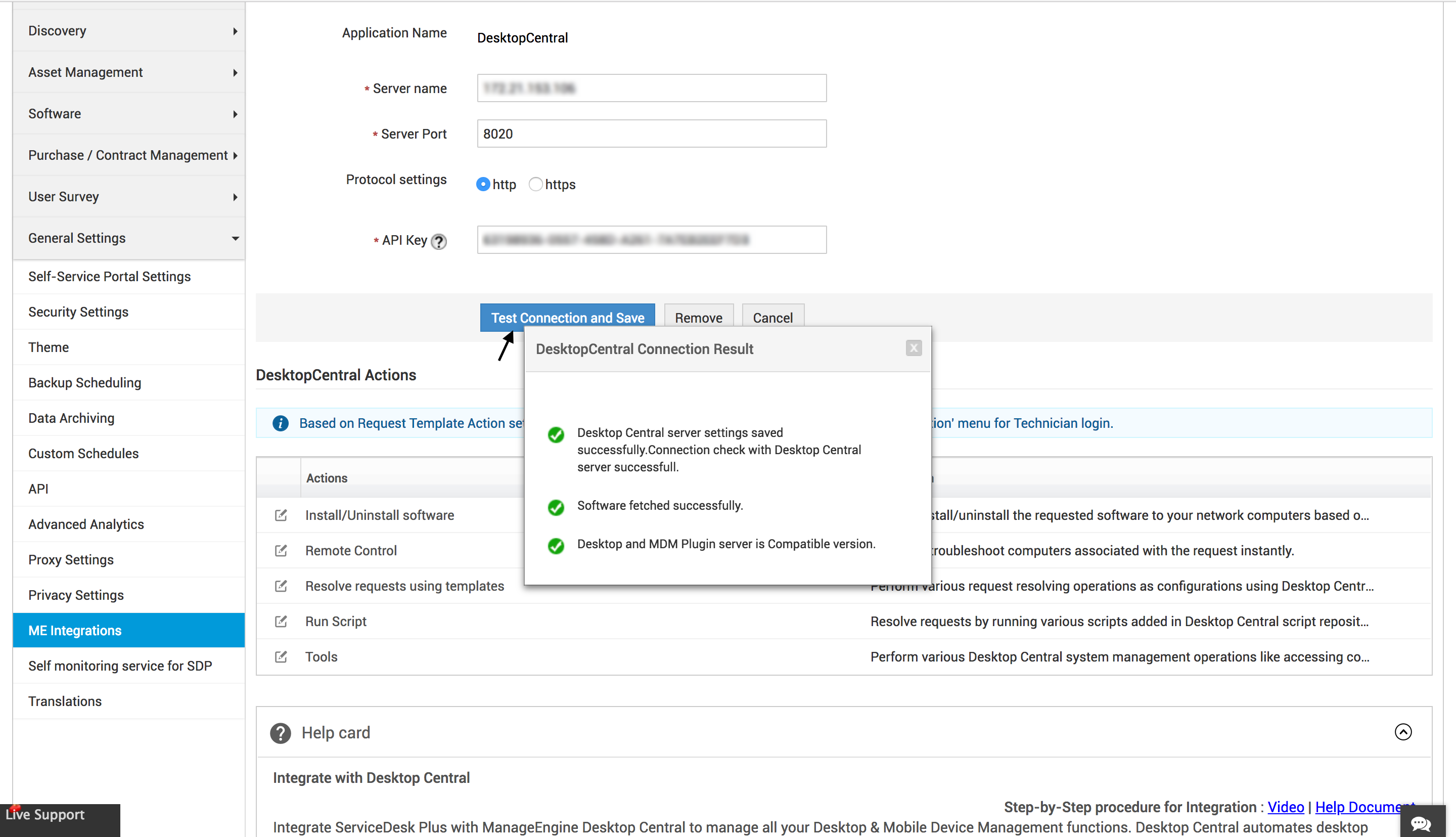Select the https protocol radio button
Screen dimensions: 1456x837
pyautogui.click(x=535, y=185)
